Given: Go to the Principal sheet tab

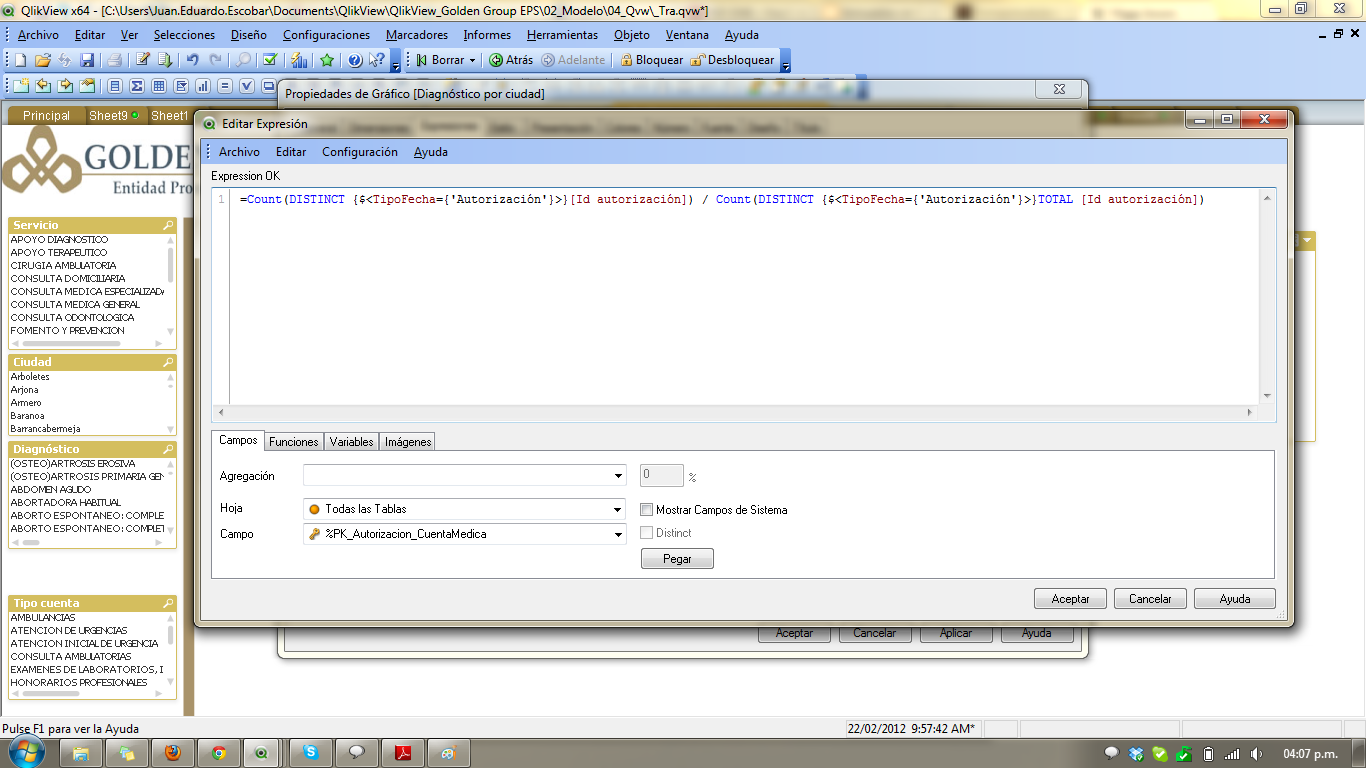Looking at the screenshot, I should tap(46, 116).
